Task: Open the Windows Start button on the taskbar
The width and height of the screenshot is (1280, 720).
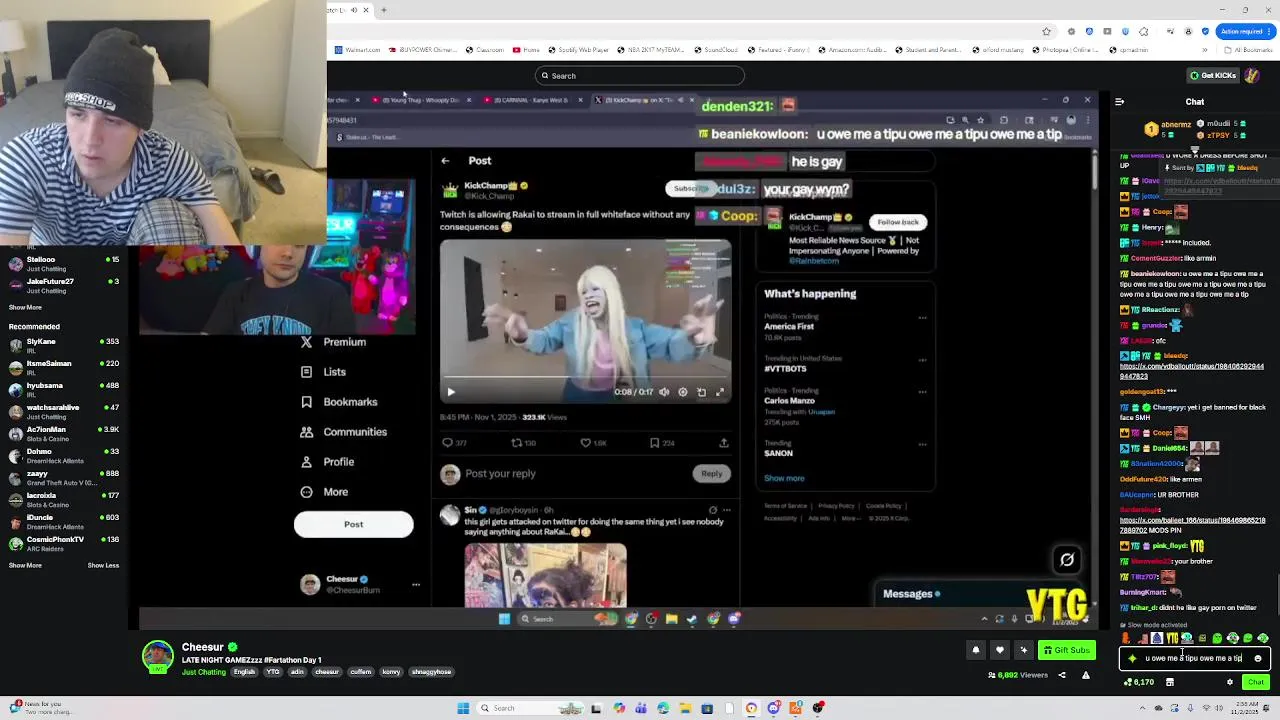Action: click(463, 708)
